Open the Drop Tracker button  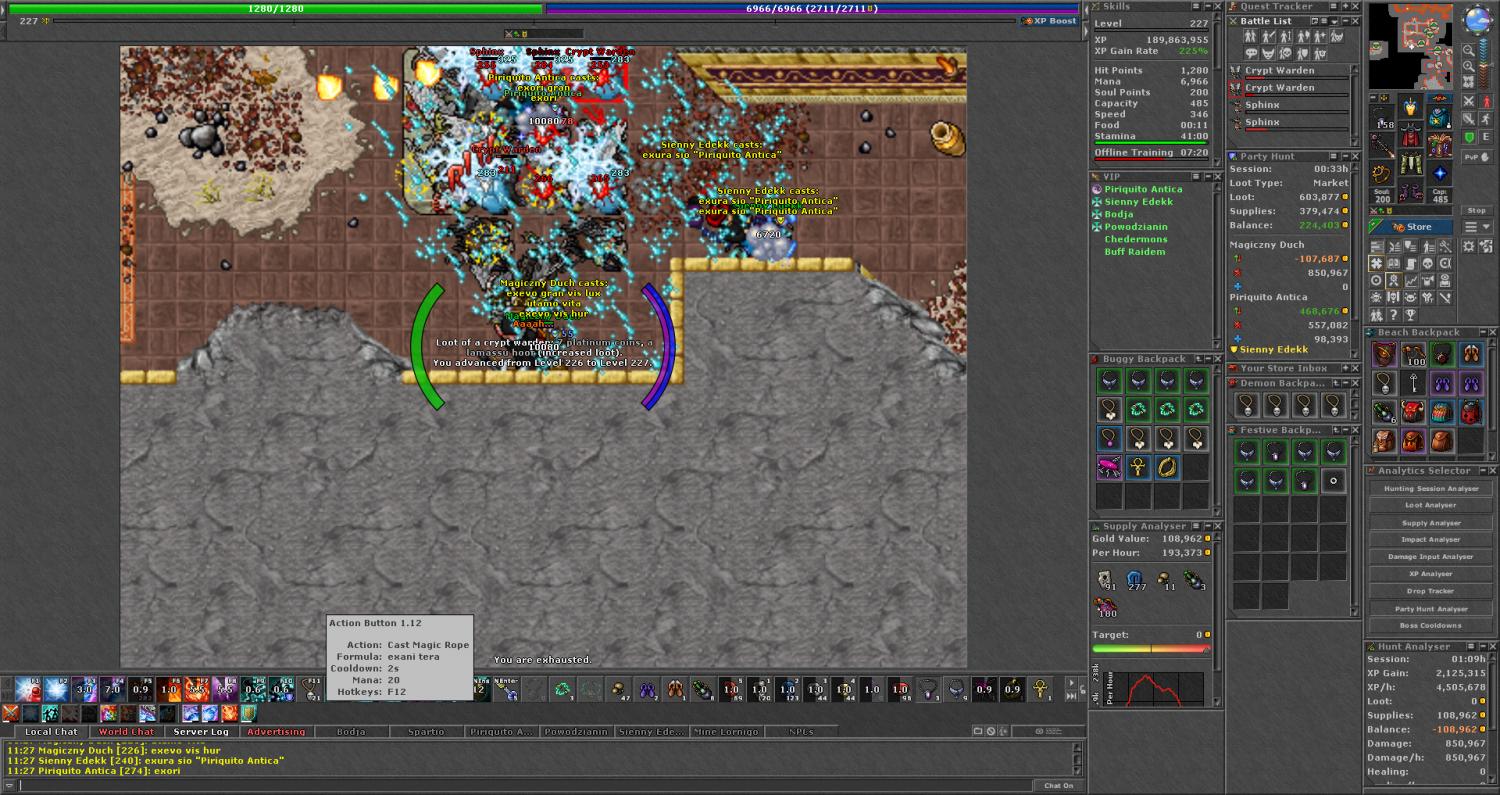1430,591
